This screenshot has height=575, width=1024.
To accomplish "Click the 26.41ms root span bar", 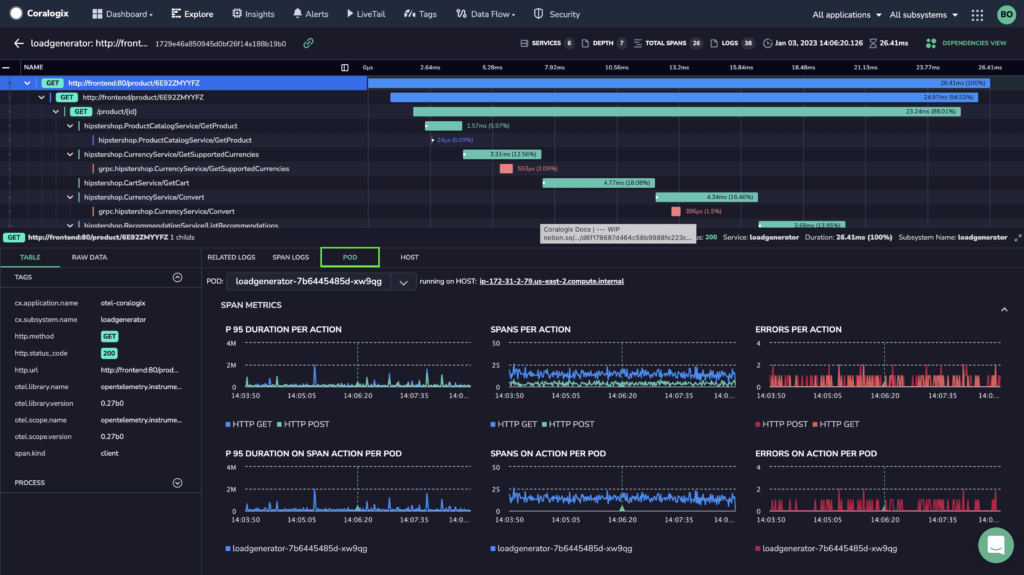I will 679,83.
